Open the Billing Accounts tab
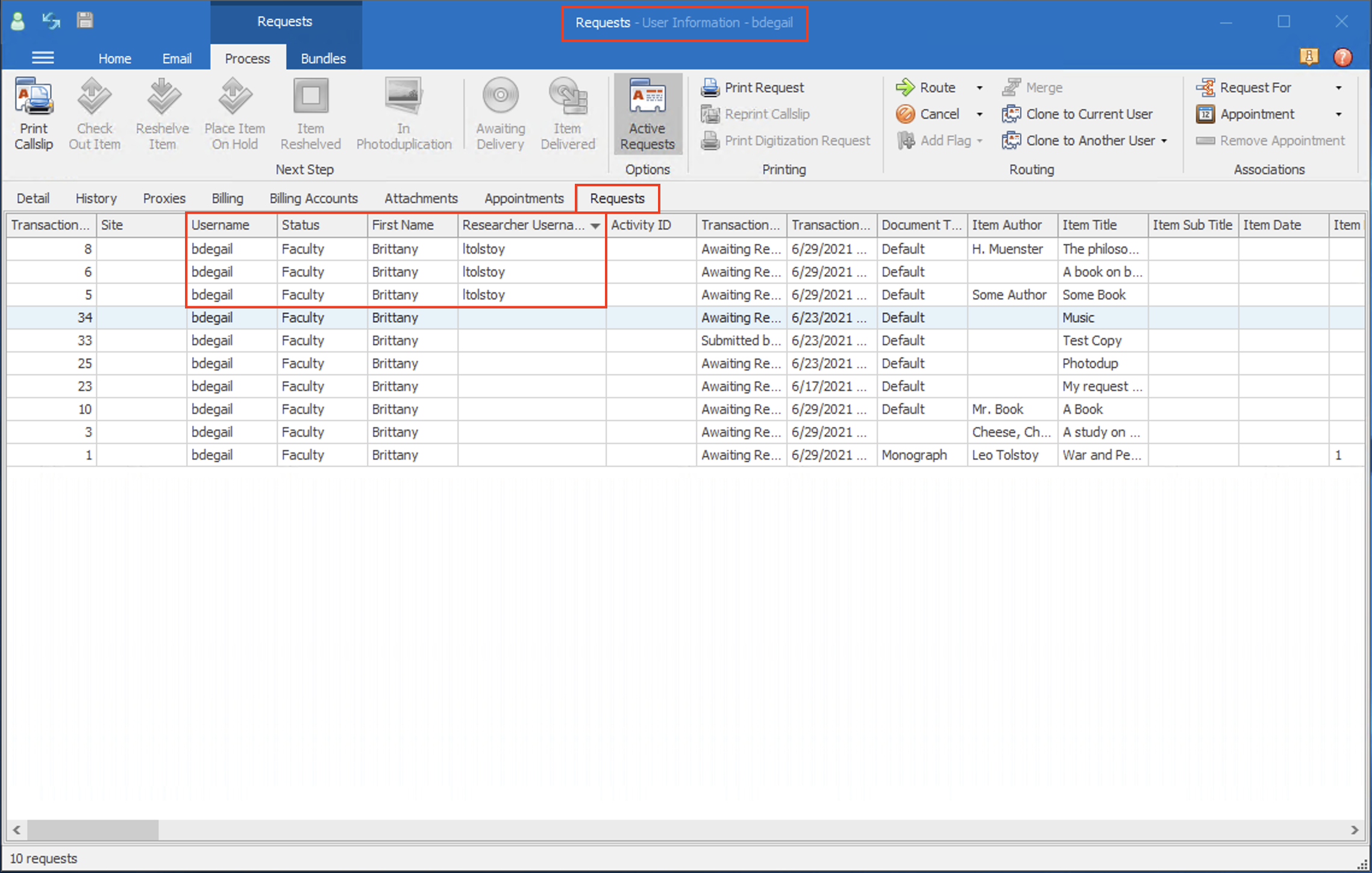Viewport: 1372px width, 873px height. click(x=313, y=198)
